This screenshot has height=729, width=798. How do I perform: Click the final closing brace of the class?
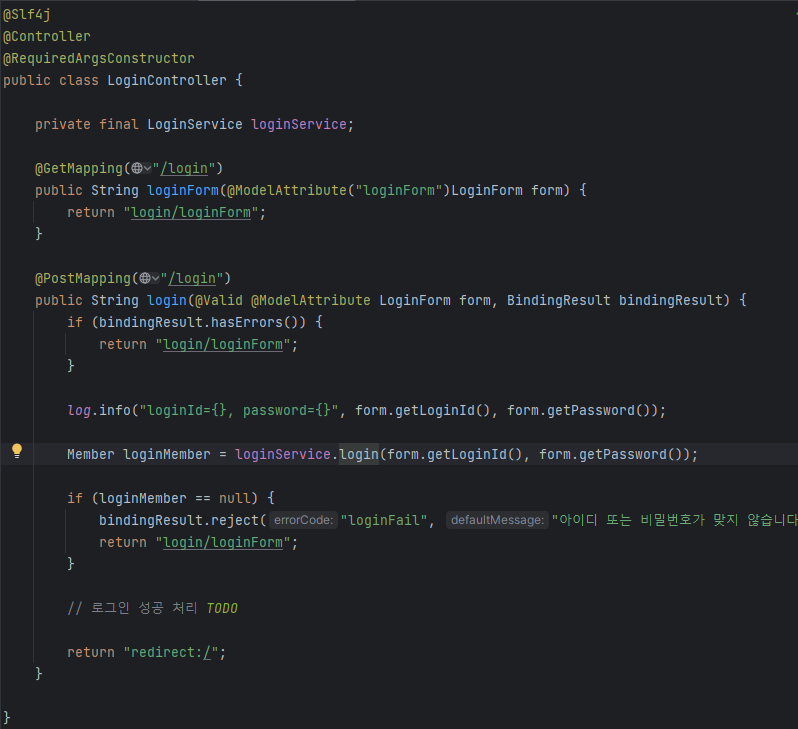pyautogui.click(x=7, y=718)
